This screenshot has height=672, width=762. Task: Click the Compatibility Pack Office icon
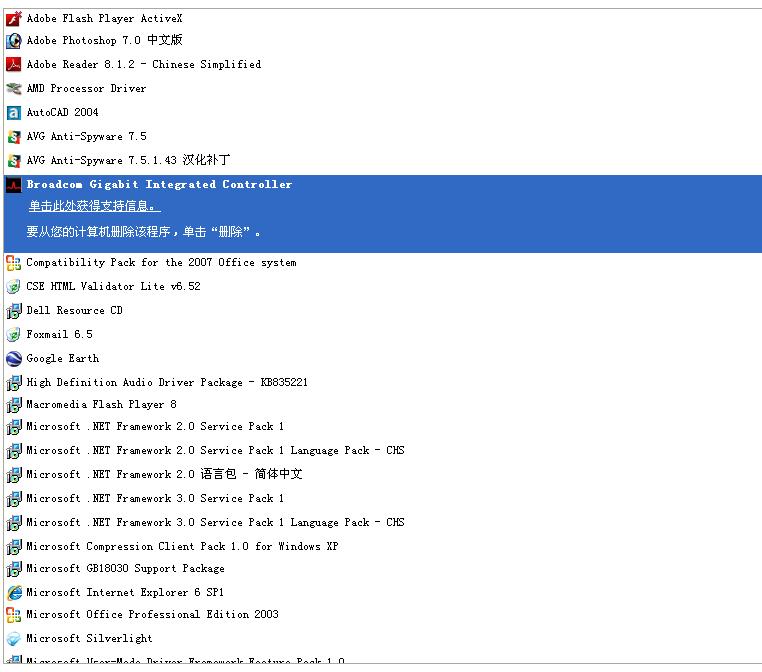coord(14,263)
